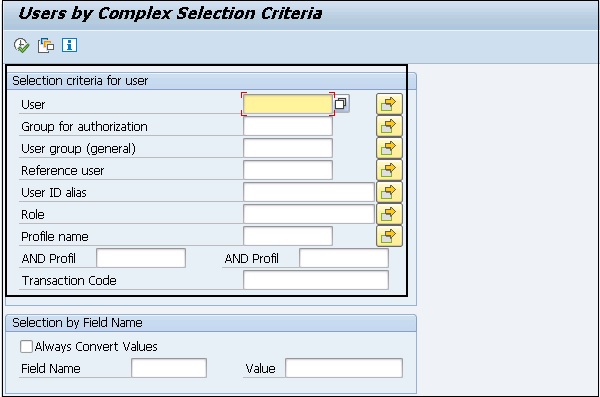Viewport: 600px width, 397px height.
Task: Open multiple selection for Profile name
Action: tap(389, 236)
